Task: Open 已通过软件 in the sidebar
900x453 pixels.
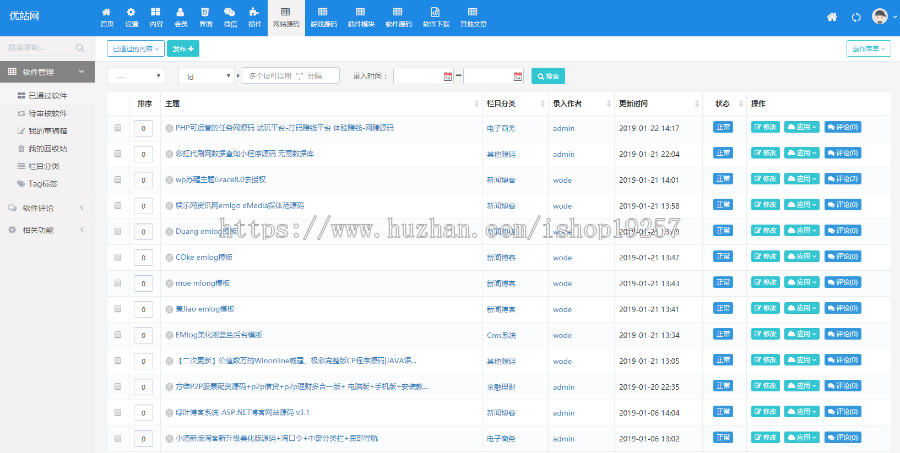Action: pos(48,95)
